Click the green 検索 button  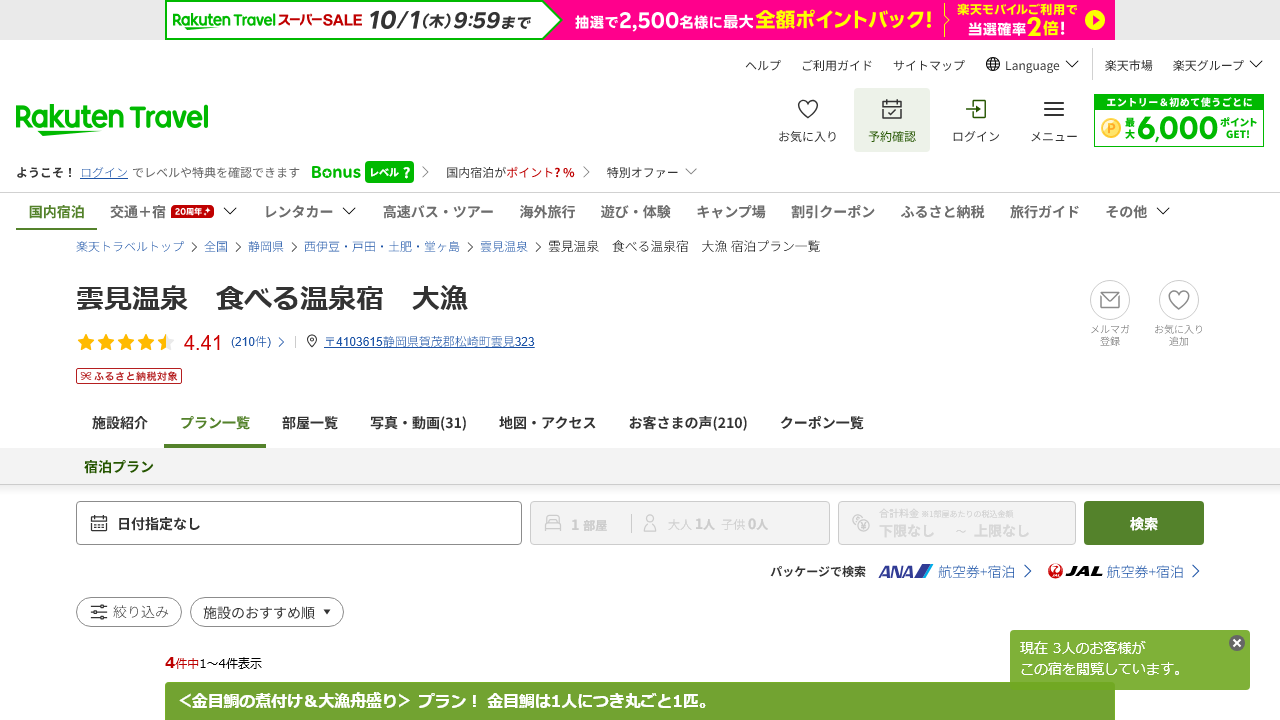1144,523
